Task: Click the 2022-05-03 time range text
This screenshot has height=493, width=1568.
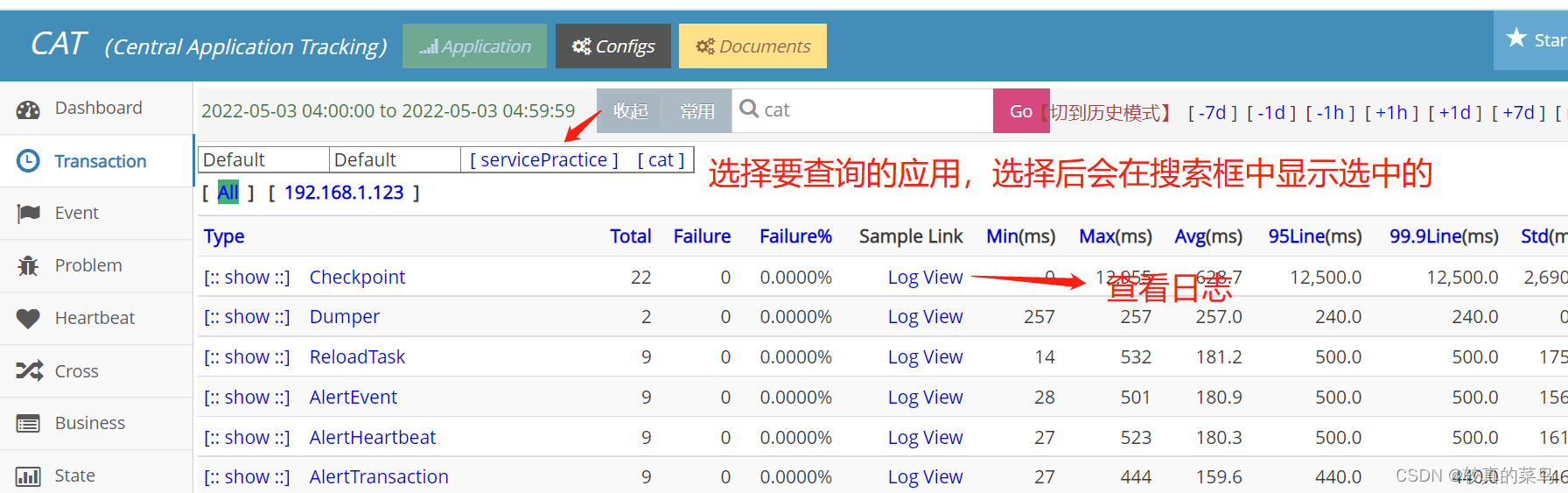Action: 388,111
